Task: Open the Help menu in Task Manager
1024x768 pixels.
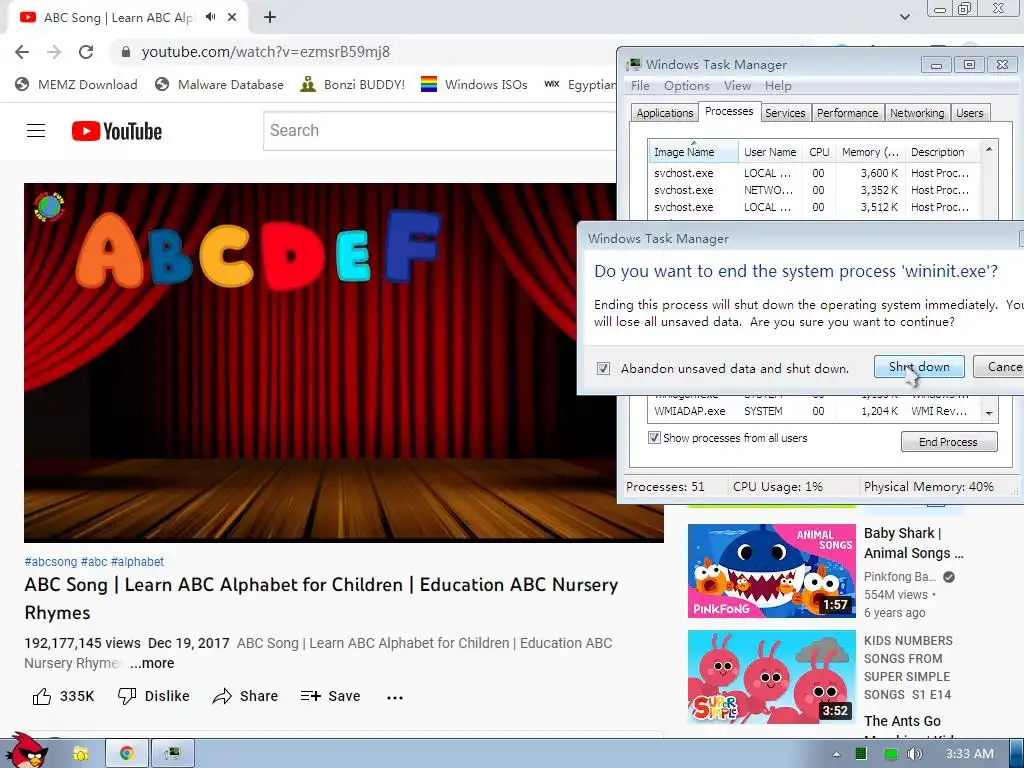Action: [x=778, y=86]
